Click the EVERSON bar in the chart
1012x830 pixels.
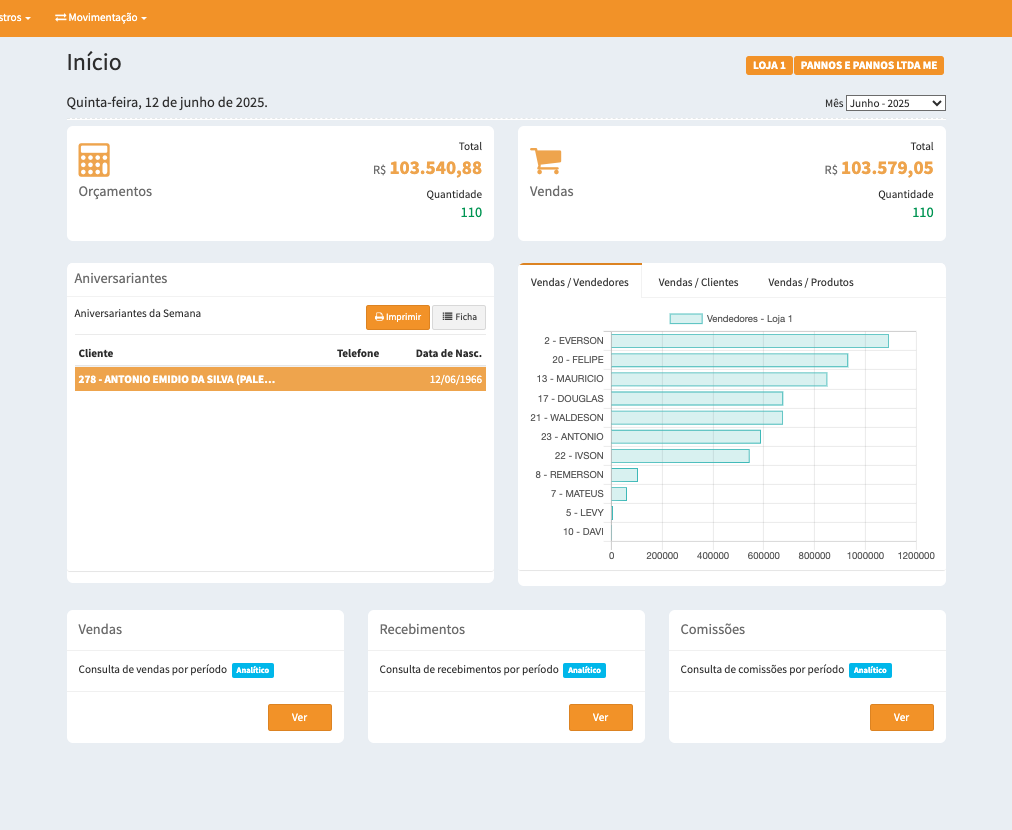coord(749,341)
